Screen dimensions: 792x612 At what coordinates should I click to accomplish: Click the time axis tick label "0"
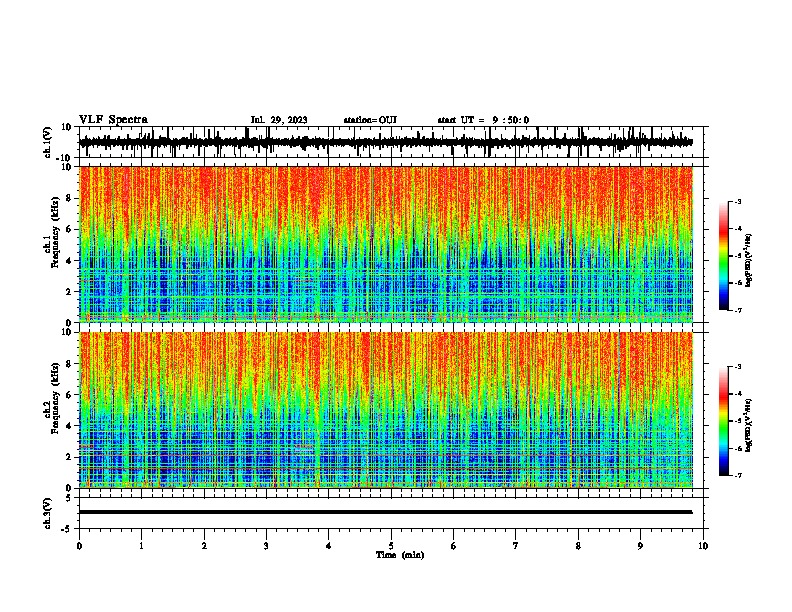tap(79, 546)
